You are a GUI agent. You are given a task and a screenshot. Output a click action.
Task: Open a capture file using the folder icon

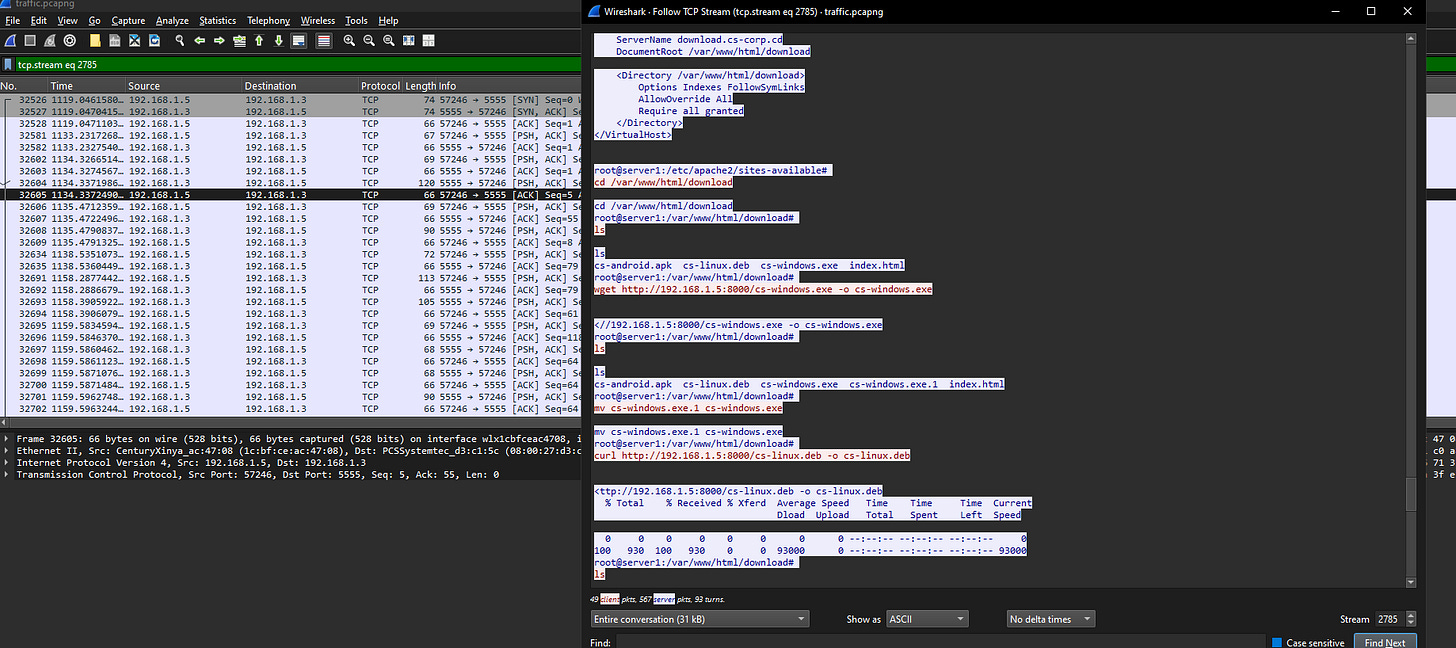coord(95,41)
